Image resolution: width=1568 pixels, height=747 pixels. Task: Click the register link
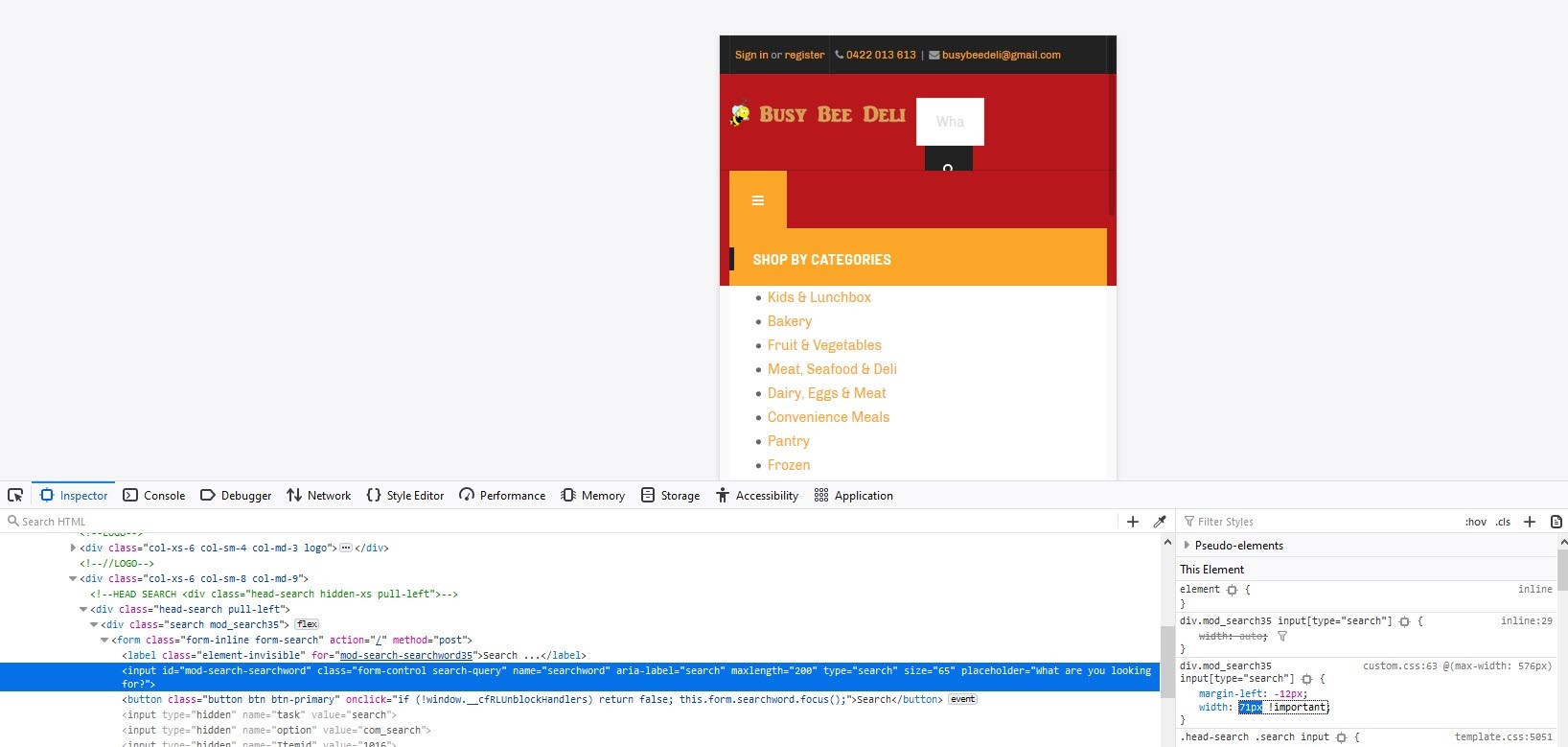[x=804, y=55]
